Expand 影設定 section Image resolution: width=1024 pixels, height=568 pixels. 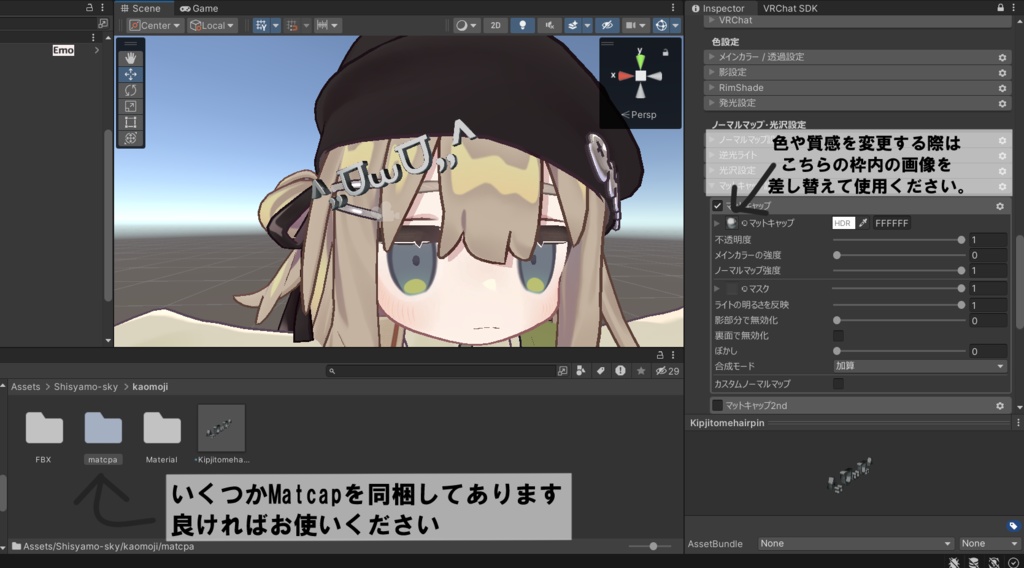712,72
